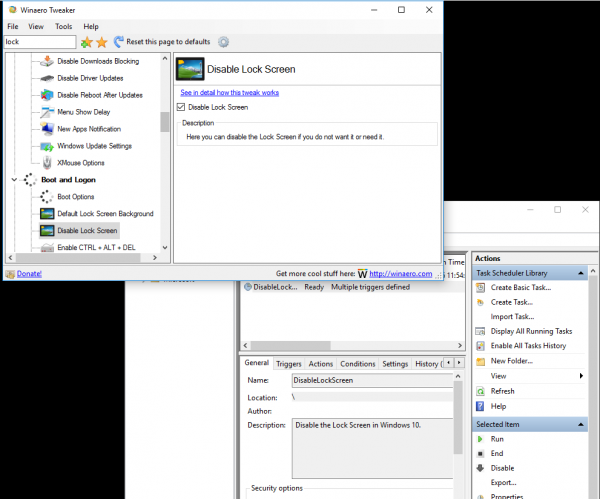Collapse the Selected Item actions section

(581, 424)
